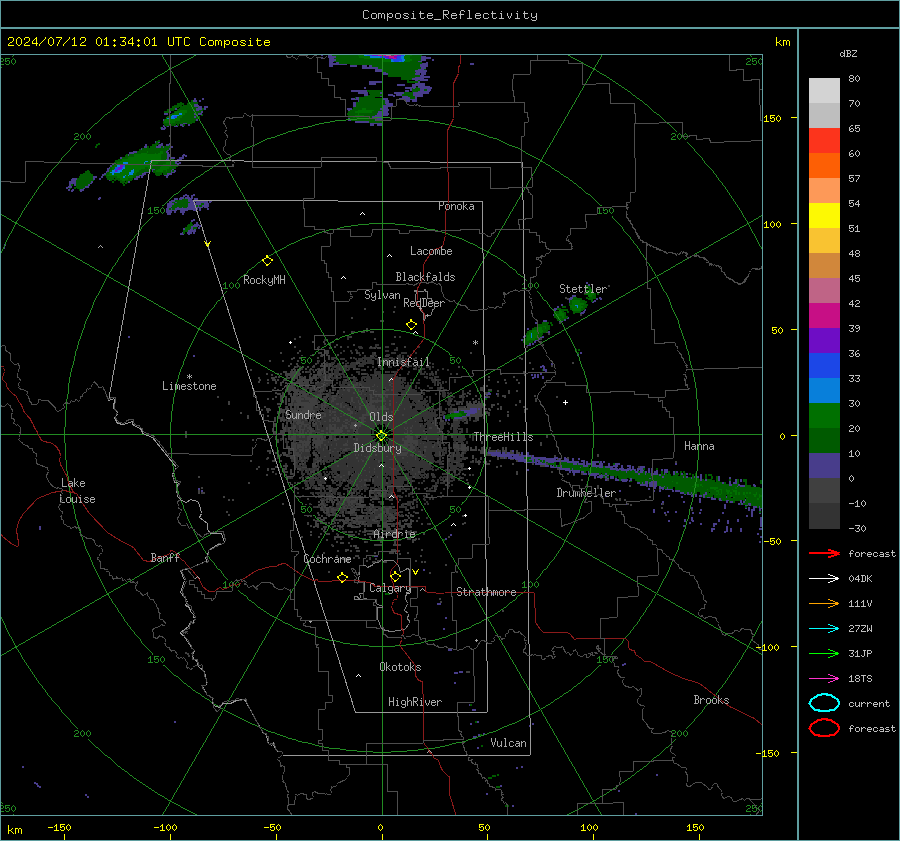This screenshot has height=841, width=900.
Task: Click the blue 36–33 dBZ color swatch
Action: [x=824, y=366]
